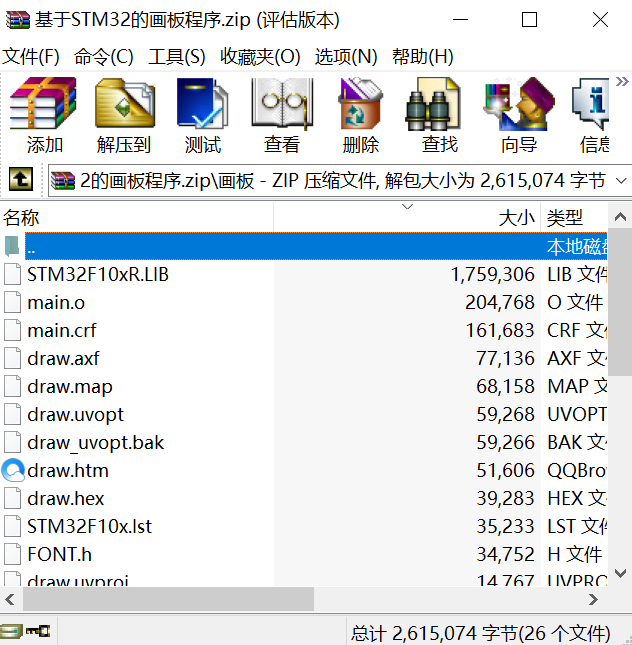
Task: Click the 添加 (Add) toolbar icon
Action: tap(44, 116)
